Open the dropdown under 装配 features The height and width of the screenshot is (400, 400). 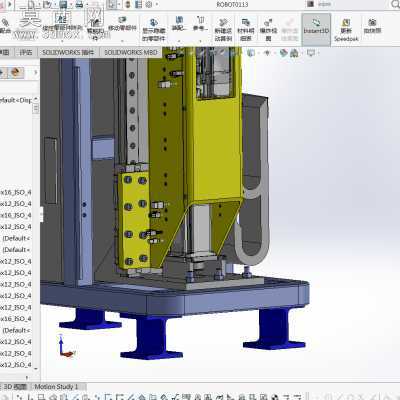179,41
